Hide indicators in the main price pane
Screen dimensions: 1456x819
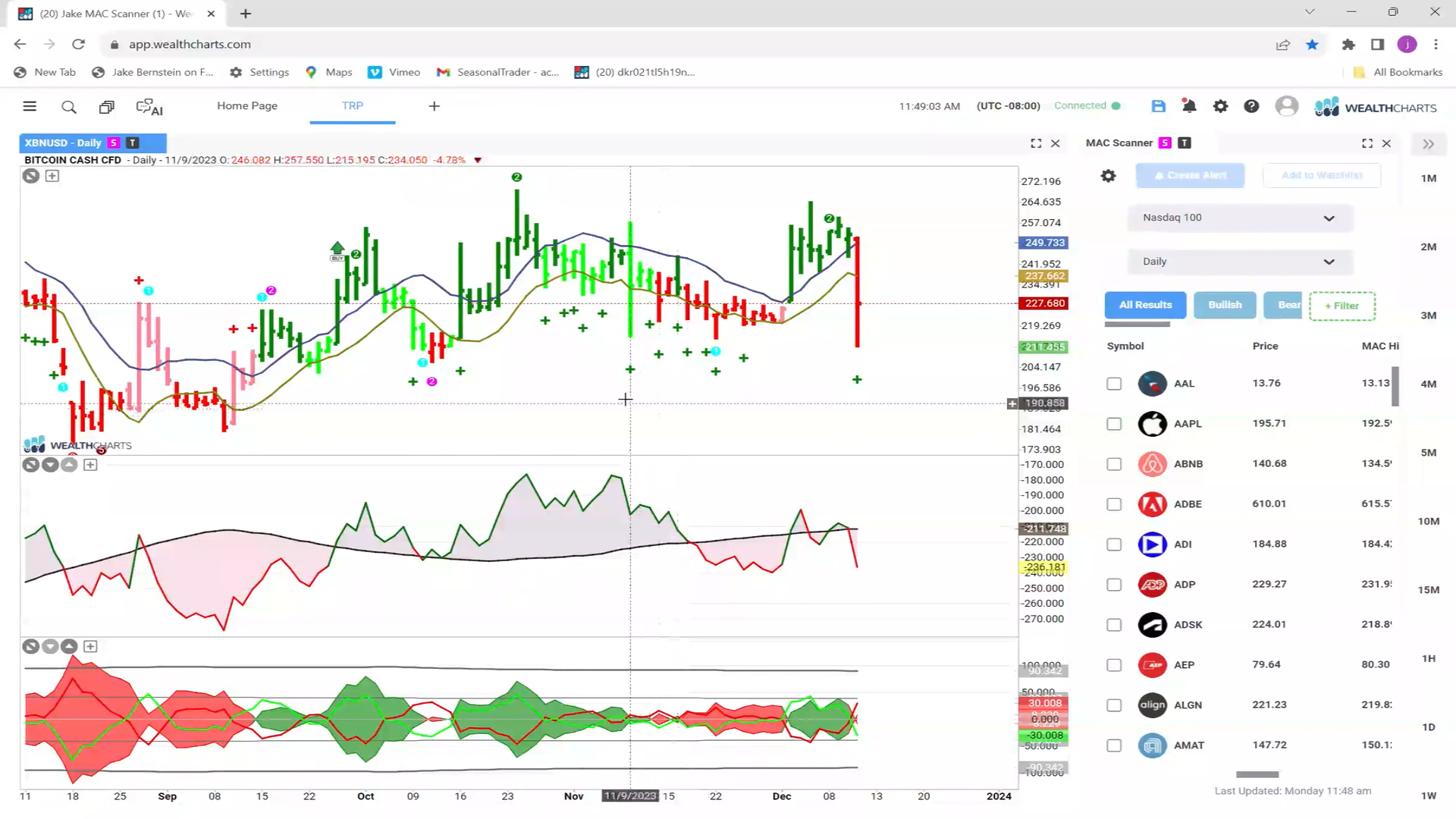point(30,176)
